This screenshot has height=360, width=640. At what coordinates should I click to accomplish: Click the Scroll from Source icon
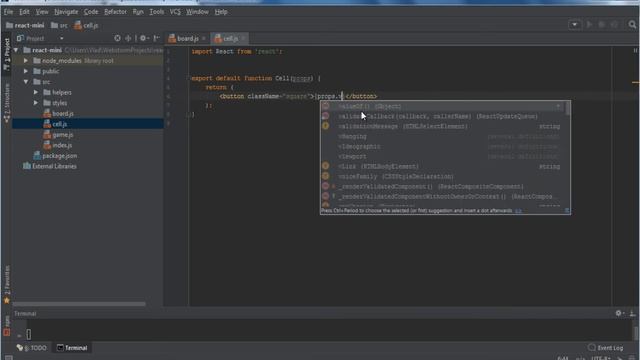coord(118,38)
